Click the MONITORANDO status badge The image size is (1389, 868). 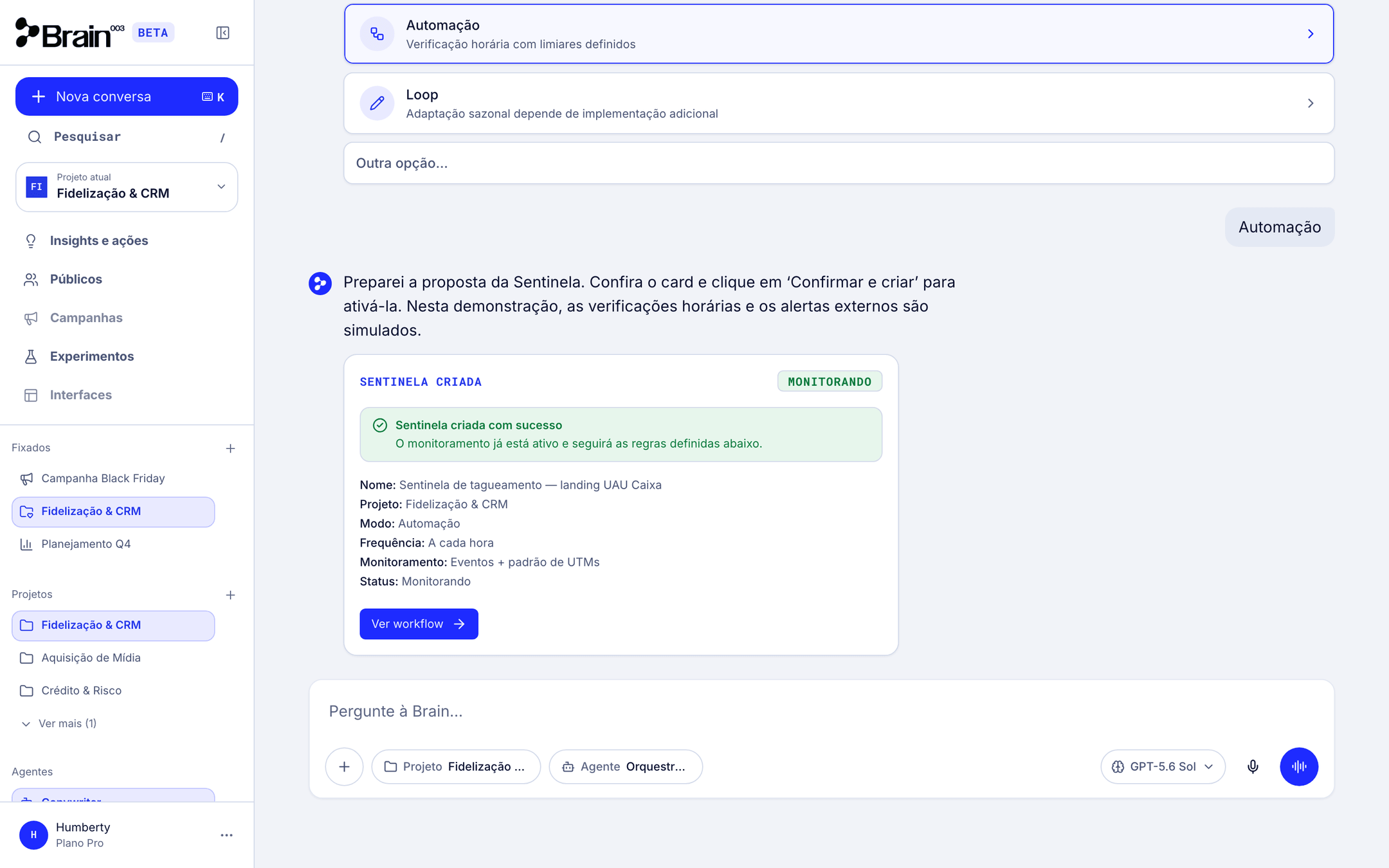click(x=830, y=381)
